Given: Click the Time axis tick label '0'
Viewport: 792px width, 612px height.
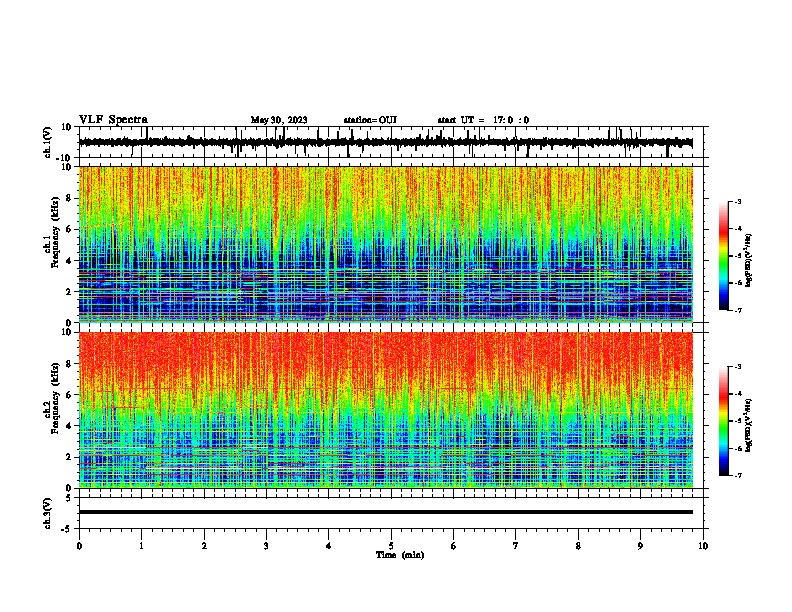Looking at the screenshot, I should (x=79, y=546).
